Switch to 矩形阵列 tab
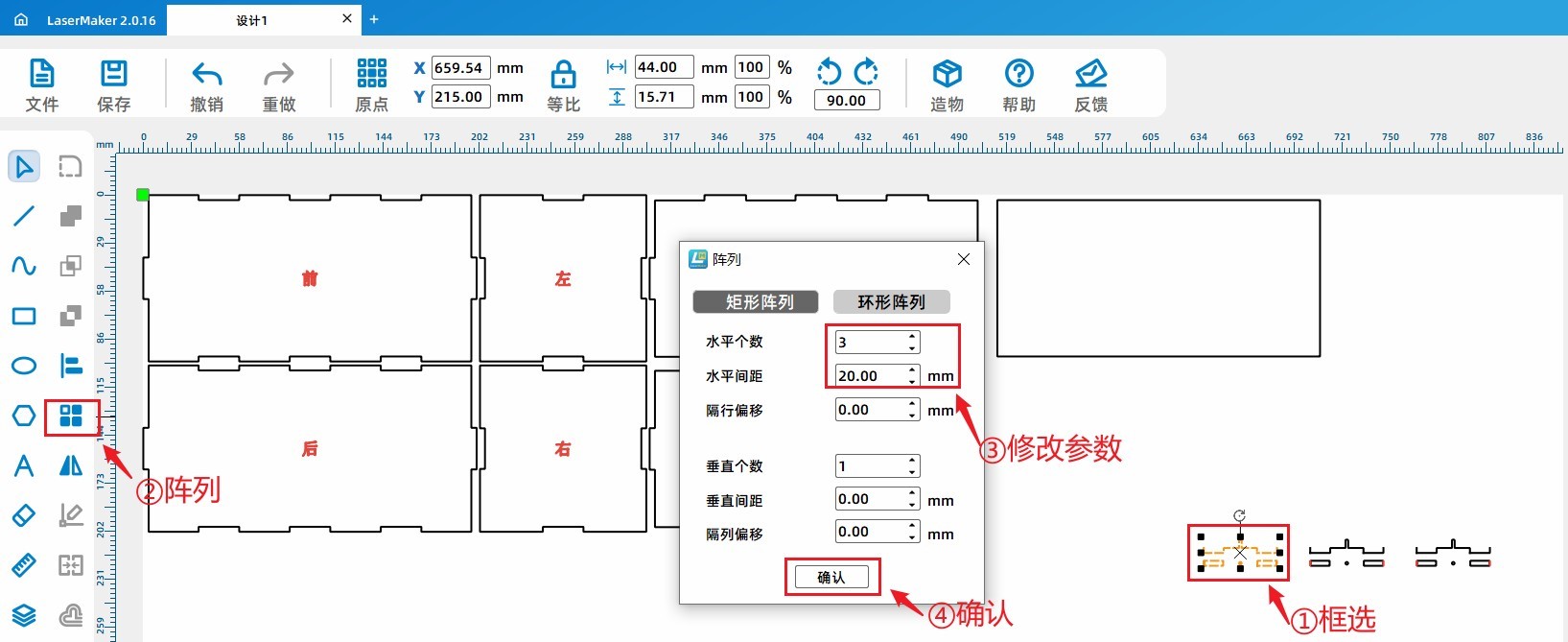The image size is (1568, 642). (x=756, y=302)
